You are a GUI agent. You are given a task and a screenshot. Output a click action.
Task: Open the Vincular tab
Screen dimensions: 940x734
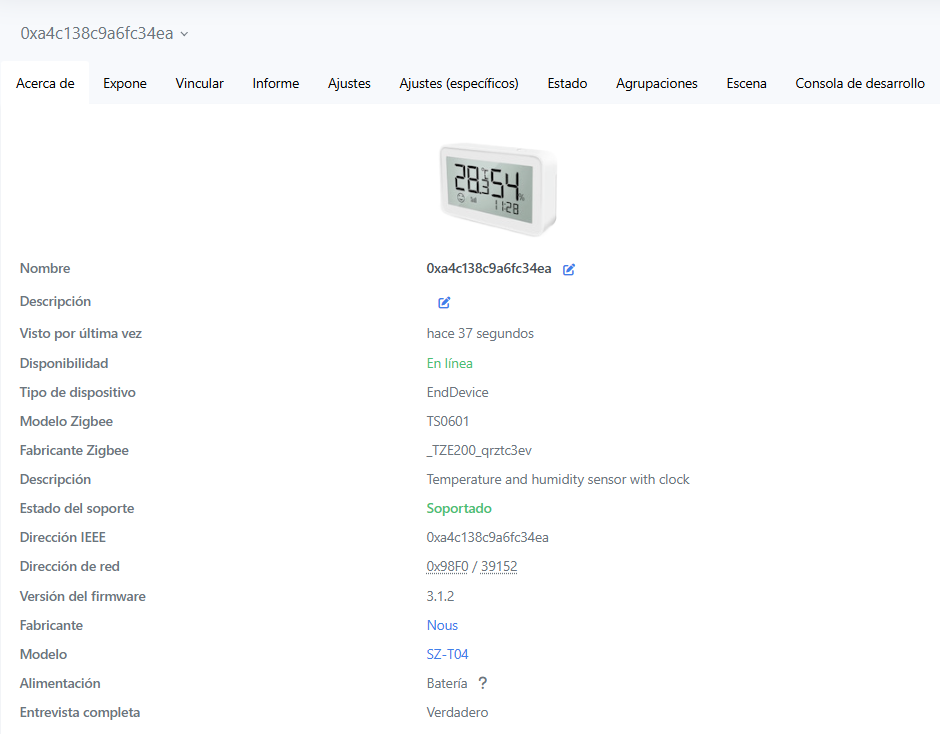[x=200, y=83]
